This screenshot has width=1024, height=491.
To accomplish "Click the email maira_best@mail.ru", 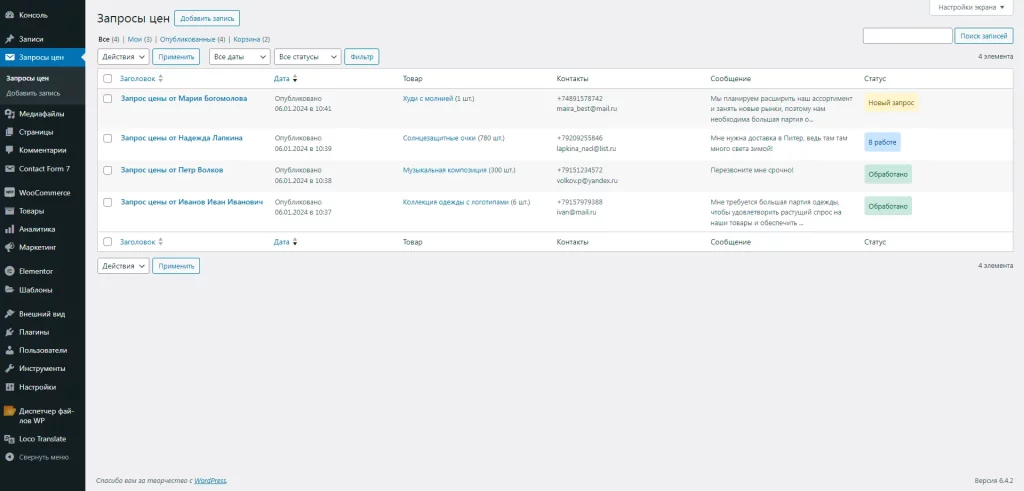I will 586,108.
